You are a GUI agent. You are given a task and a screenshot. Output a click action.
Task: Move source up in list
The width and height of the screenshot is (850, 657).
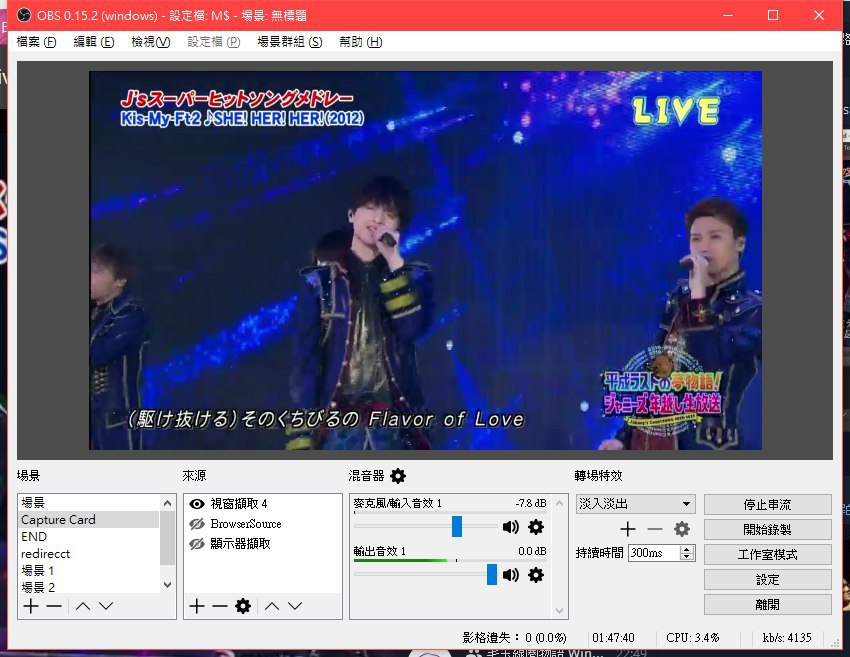[x=272, y=606]
